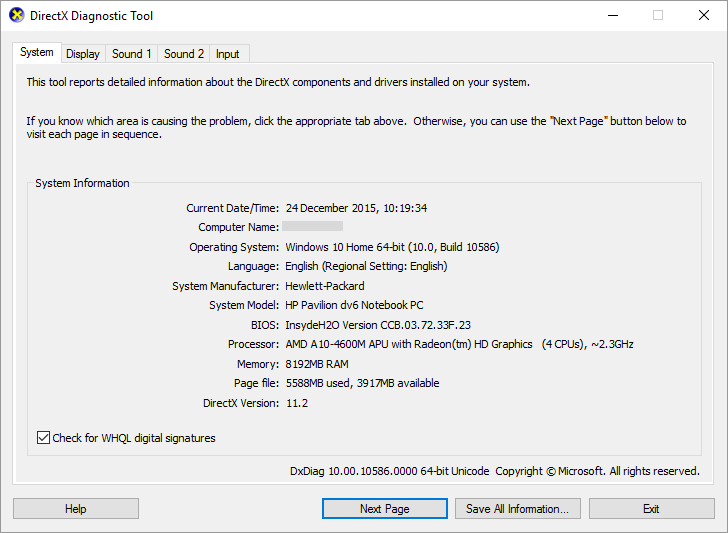Viewport: 728px width, 533px height.
Task: Click the DirectX Diagnostic Tool title text
Action: [x=91, y=16]
